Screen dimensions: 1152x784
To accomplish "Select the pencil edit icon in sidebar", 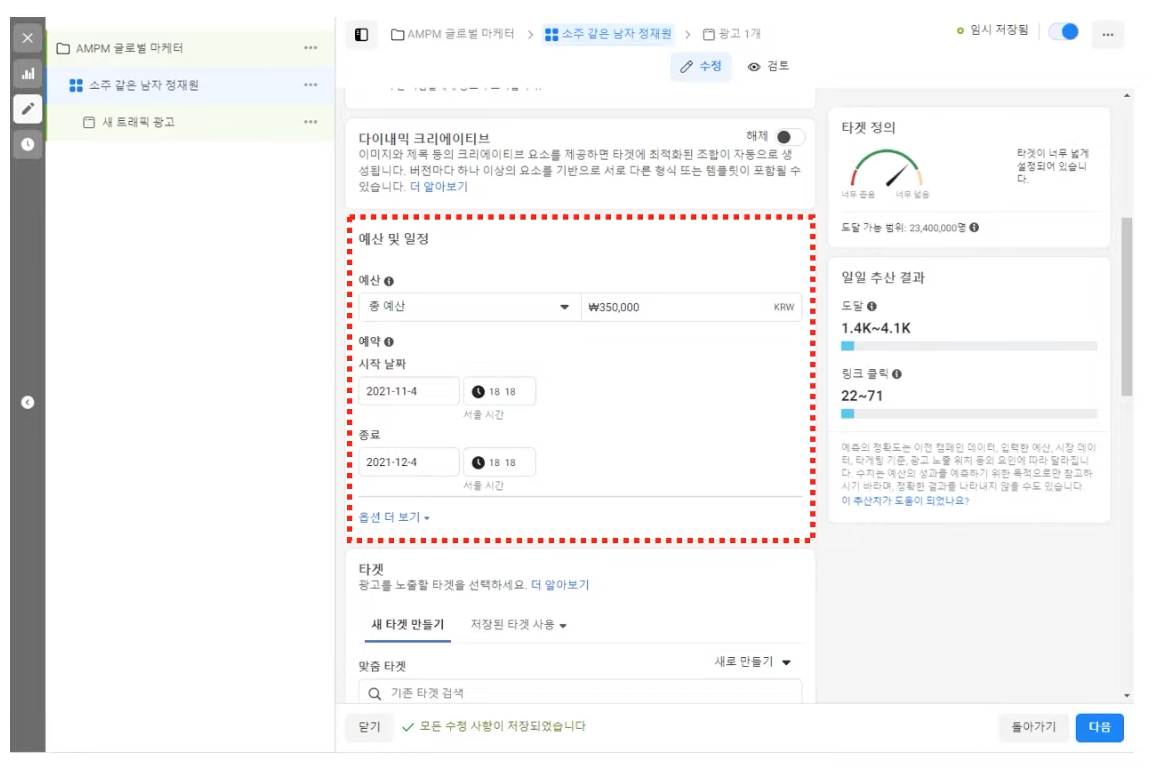I will [27, 109].
